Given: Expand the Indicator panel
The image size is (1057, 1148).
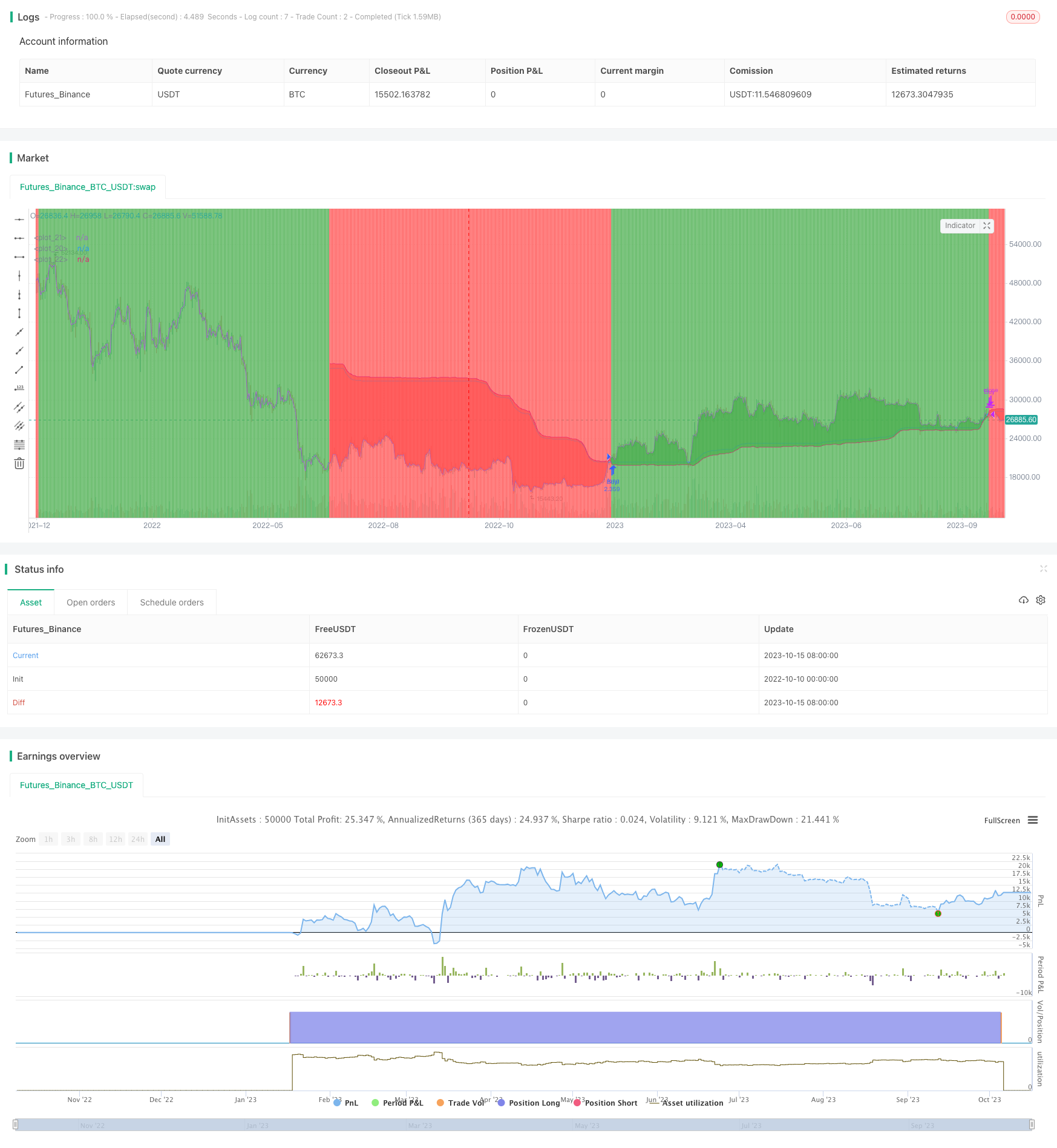Looking at the screenshot, I should (987, 226).
